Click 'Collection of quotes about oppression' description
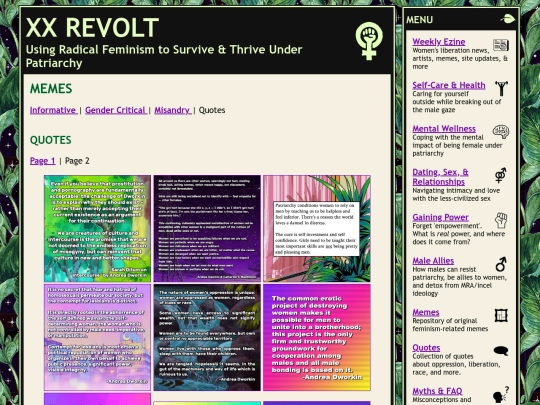Screen dimensions: 540x405 (x=456, y=364)
